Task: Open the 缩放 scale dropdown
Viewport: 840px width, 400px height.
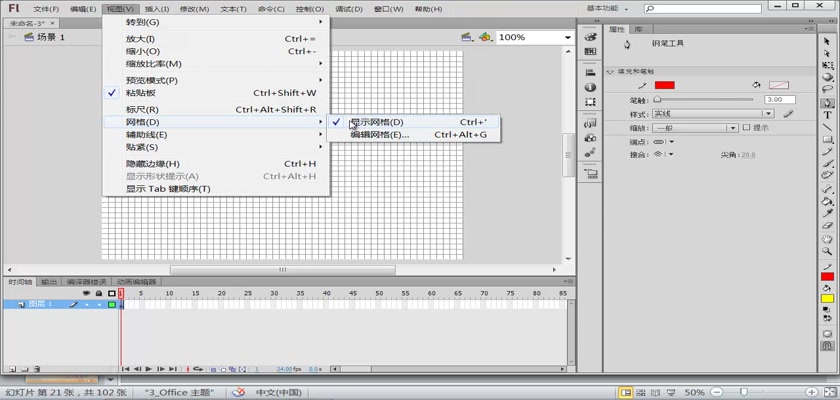Action: [697, 128]
